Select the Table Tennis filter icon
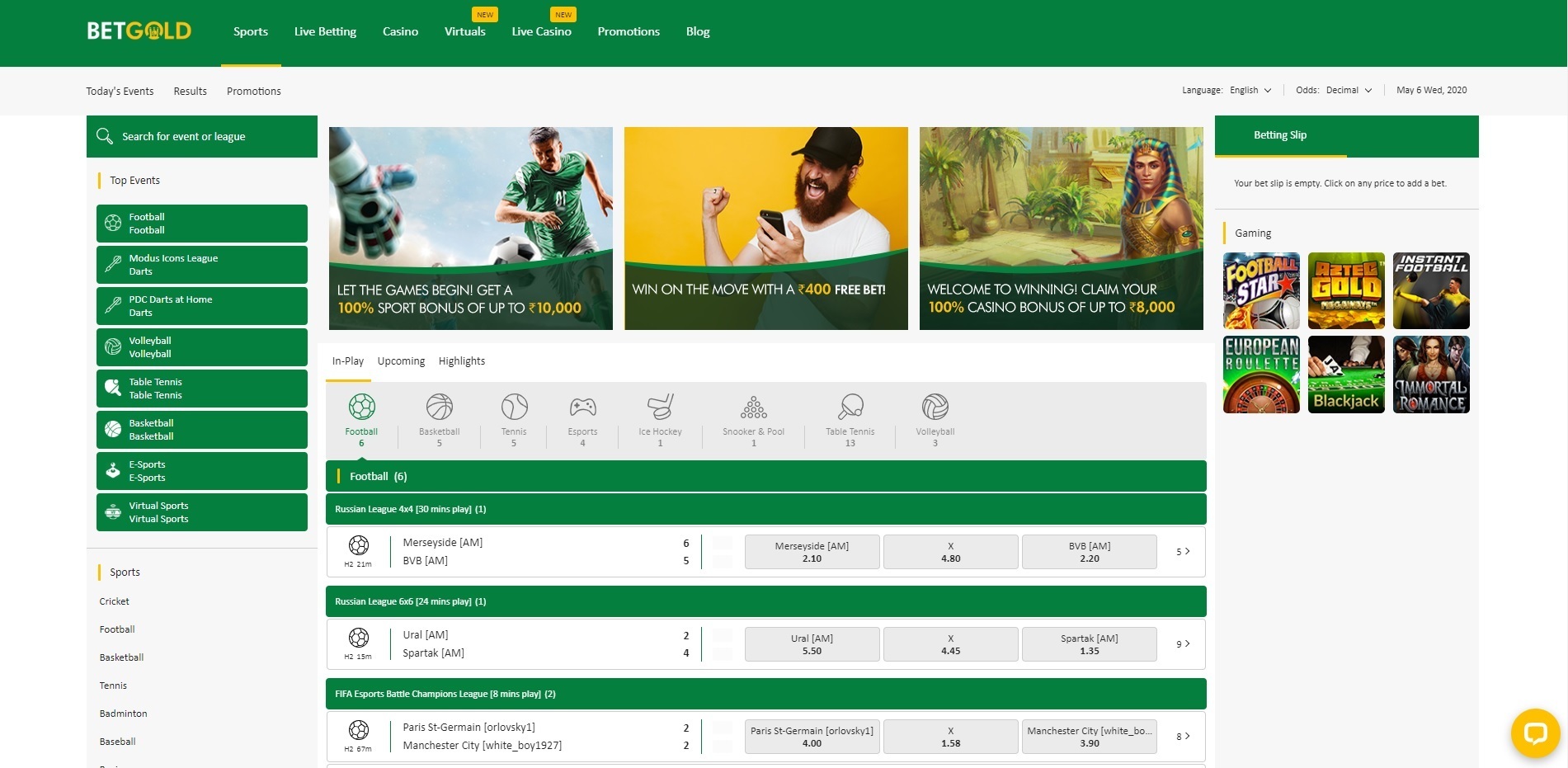The image size is (1568, 768). [850, 408]
